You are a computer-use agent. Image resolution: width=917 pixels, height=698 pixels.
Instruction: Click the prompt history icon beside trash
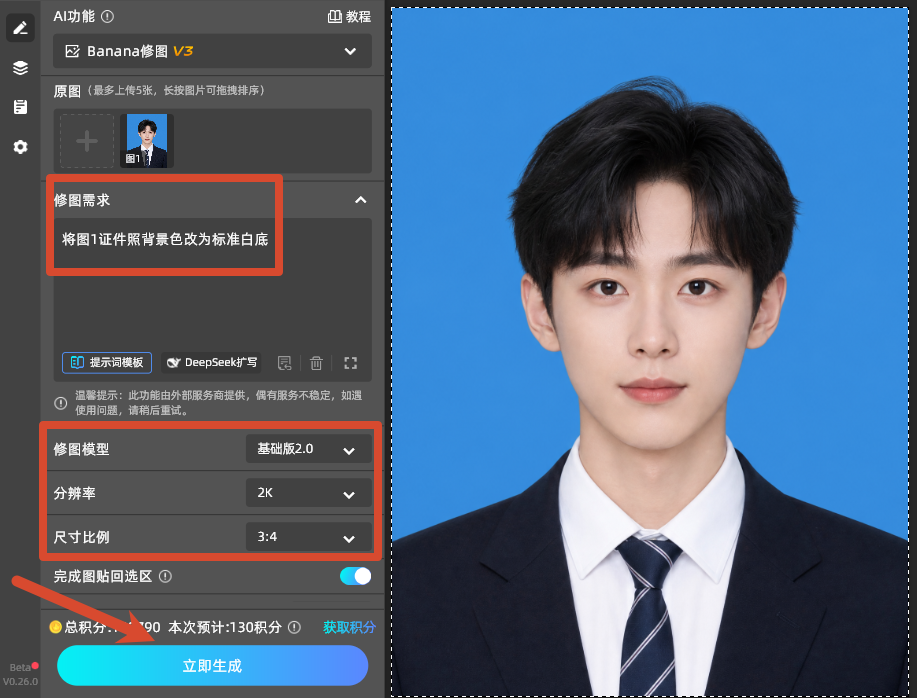[285, 363]
